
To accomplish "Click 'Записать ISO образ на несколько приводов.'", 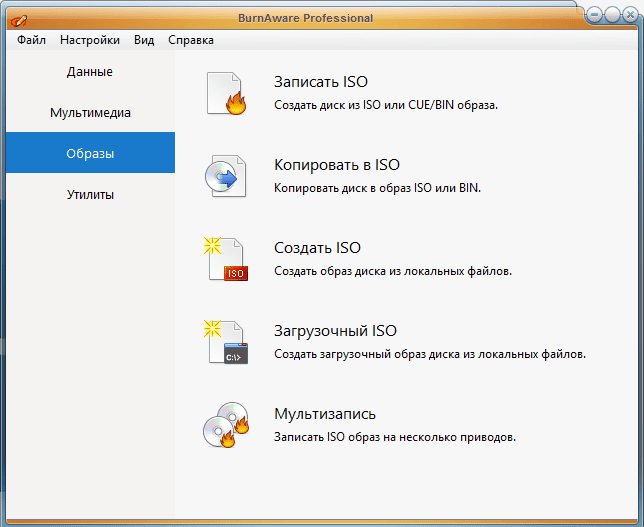I will point(395,437).
